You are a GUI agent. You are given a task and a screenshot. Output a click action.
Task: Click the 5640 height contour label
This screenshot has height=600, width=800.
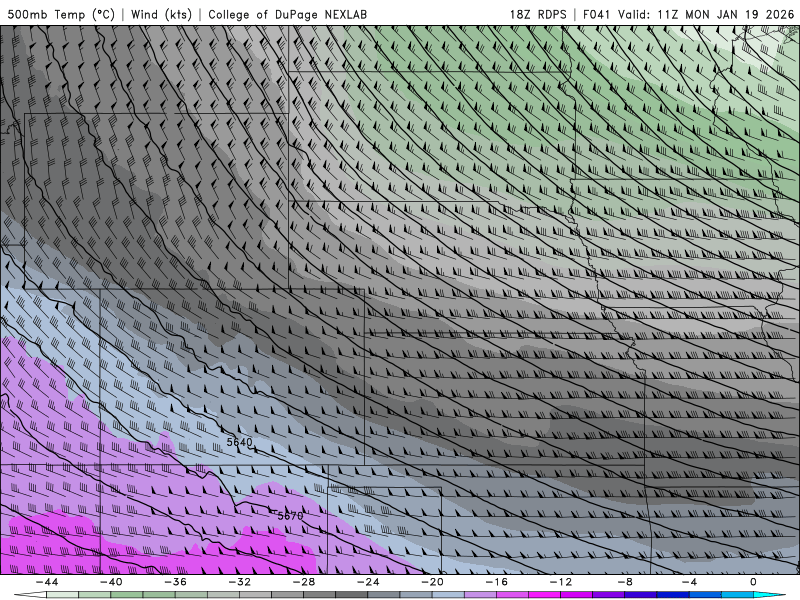coord(240,442)
